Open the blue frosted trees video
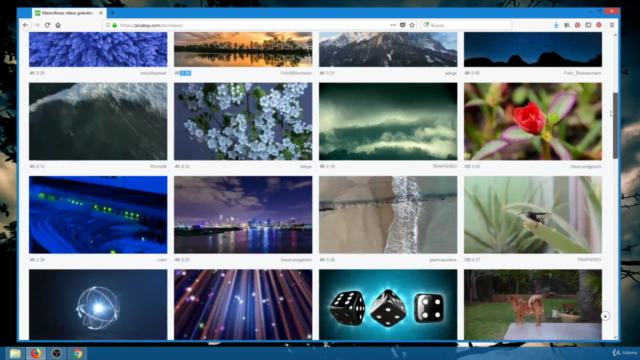 [98, 49]
